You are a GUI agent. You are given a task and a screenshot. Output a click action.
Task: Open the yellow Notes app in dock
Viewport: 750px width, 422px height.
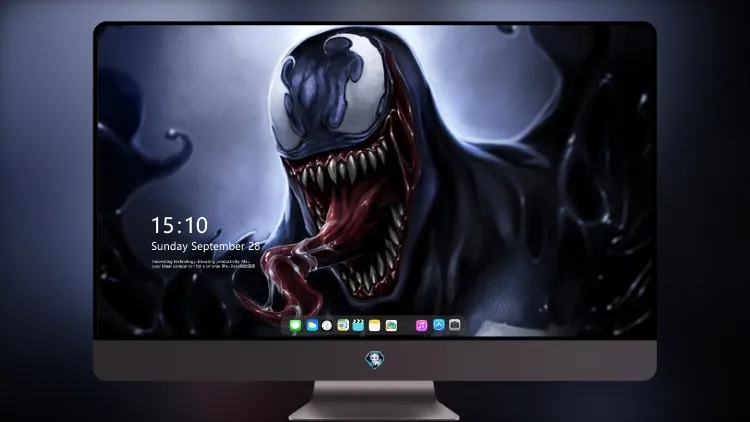(375, 325)
